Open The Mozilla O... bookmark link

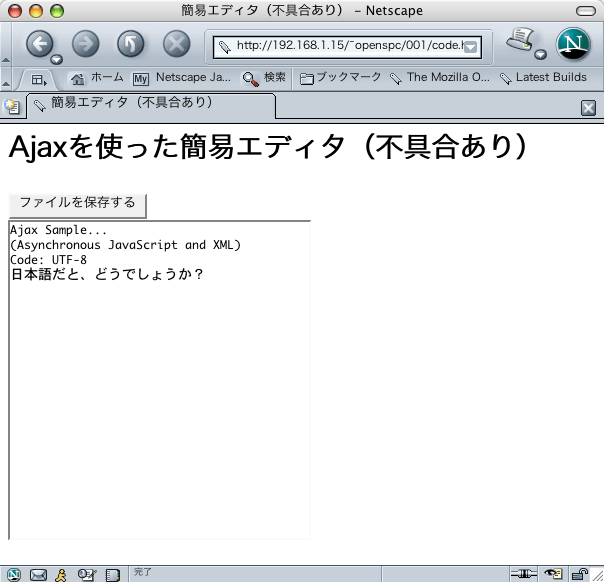(x=439, y=78)
